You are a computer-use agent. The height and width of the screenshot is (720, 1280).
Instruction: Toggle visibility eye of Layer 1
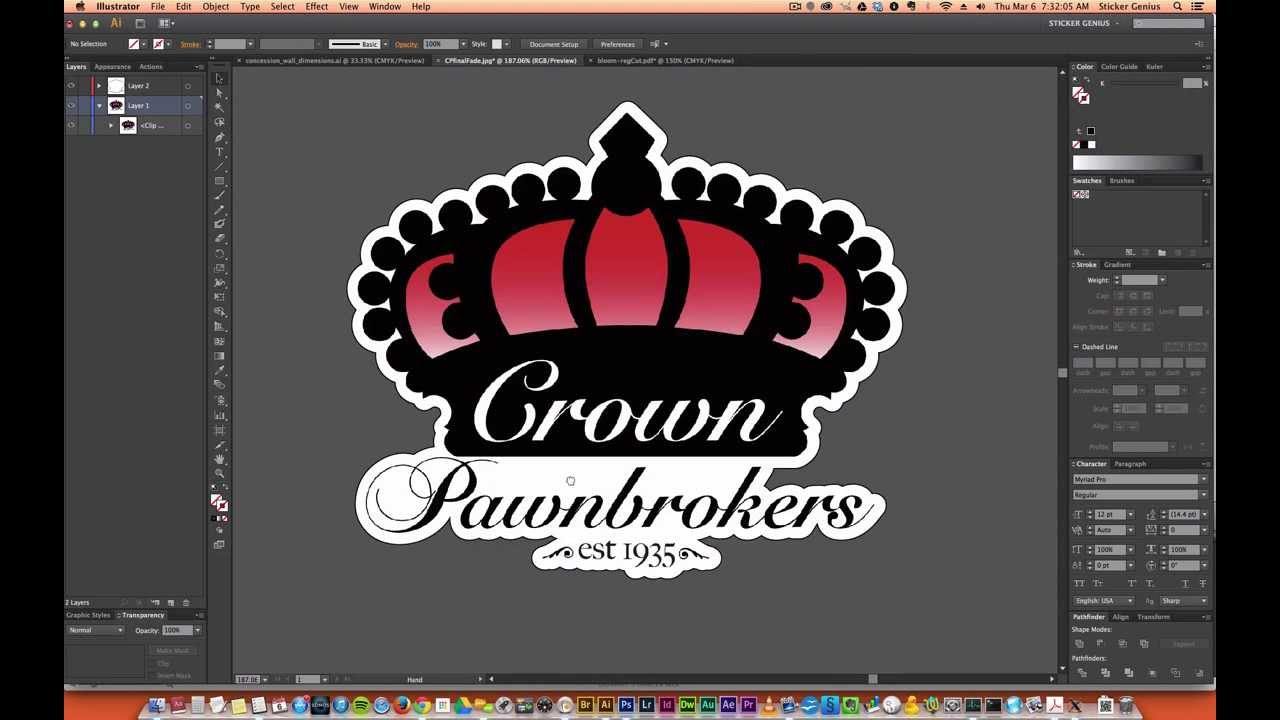pos(71,106)
